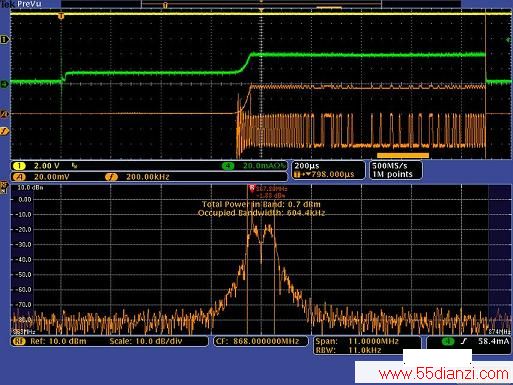Viewport: 513px width, 385px height.
Task: Select the orange frequency trace badge f
Action: click(x=111, y=177)
